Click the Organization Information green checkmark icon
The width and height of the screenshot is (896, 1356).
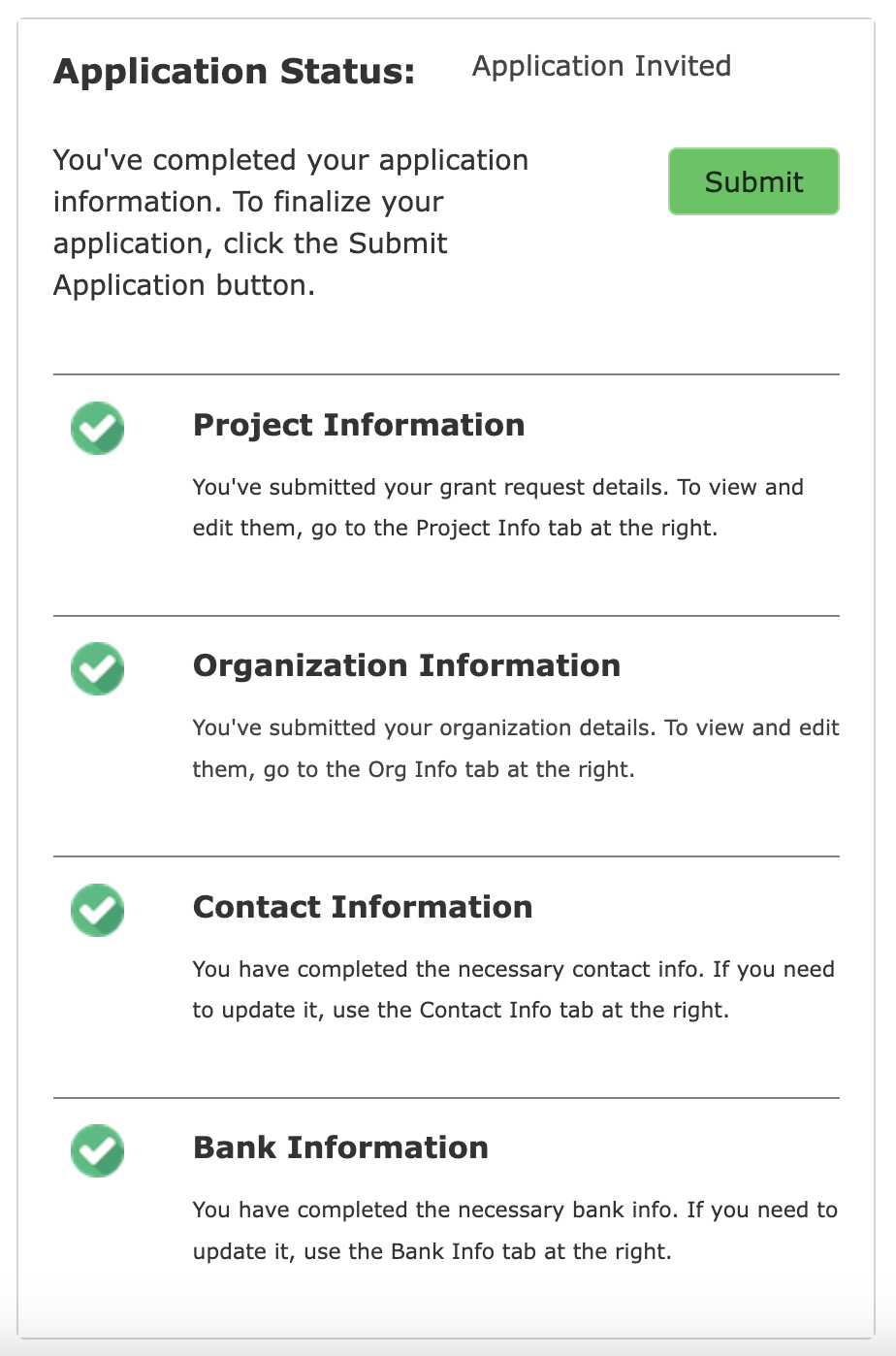pyautogui.click(x=97, y=668)
